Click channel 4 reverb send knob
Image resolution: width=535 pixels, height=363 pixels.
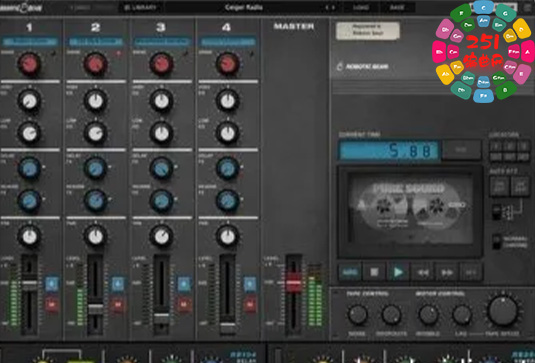[x=228, y=200]
